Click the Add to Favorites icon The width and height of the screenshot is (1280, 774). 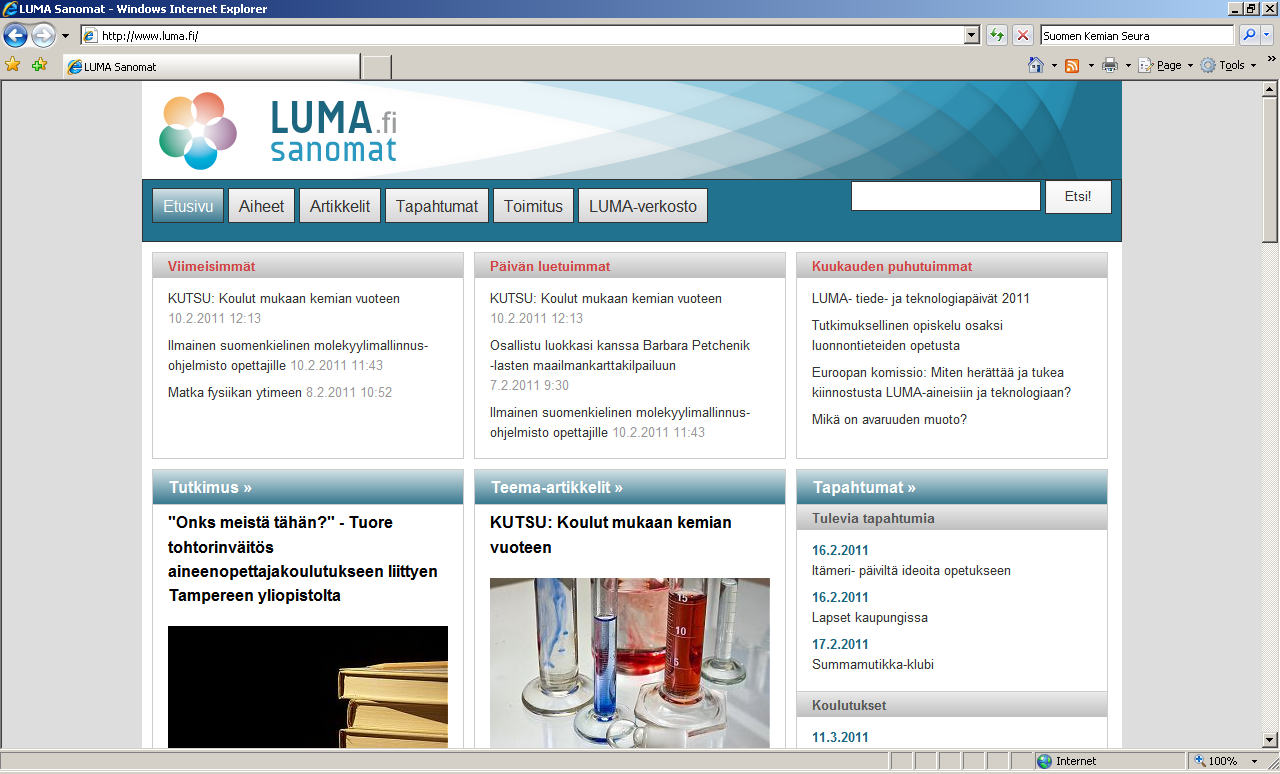40,65
